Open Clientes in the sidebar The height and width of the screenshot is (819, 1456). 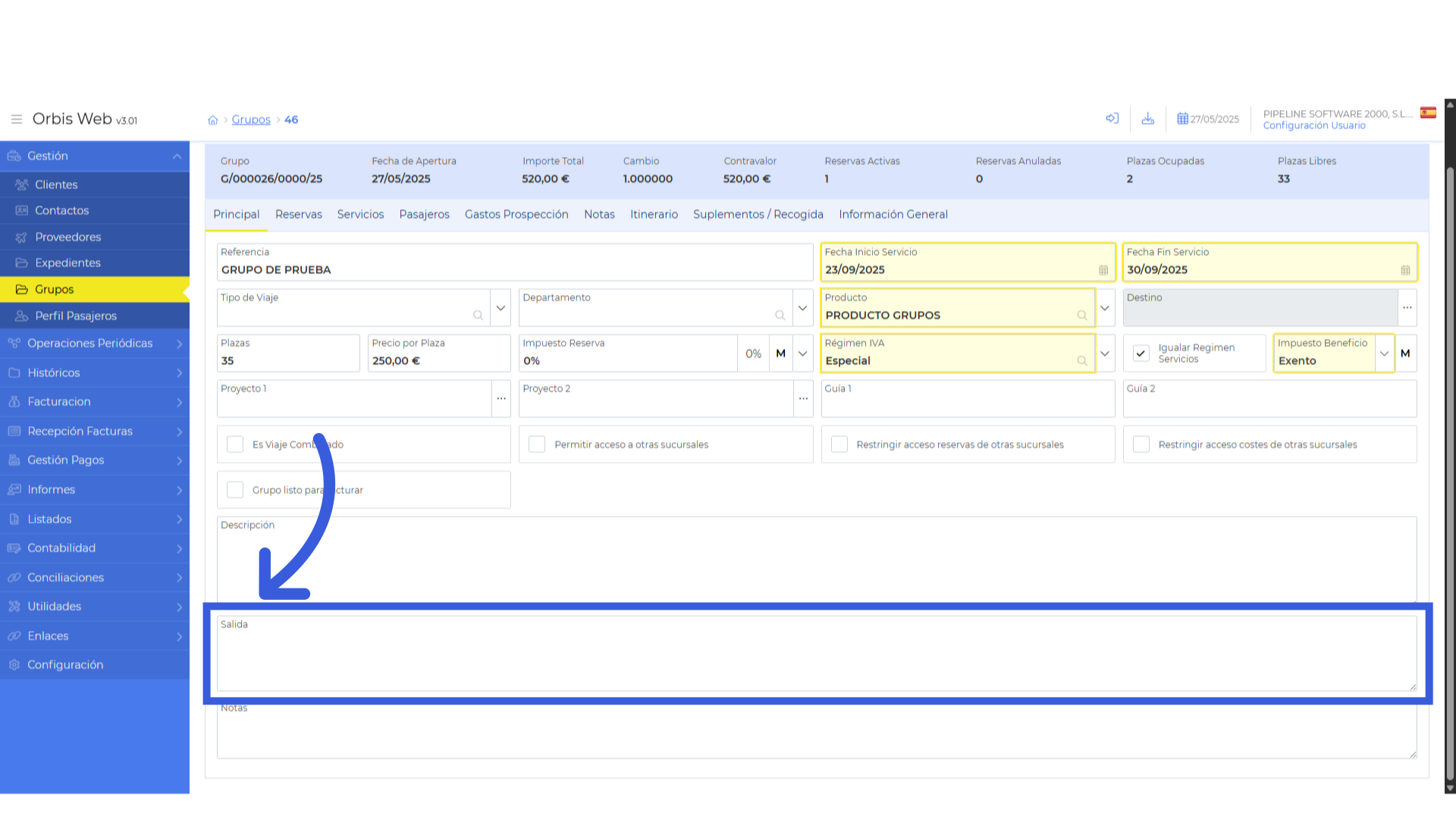(95, 184)
